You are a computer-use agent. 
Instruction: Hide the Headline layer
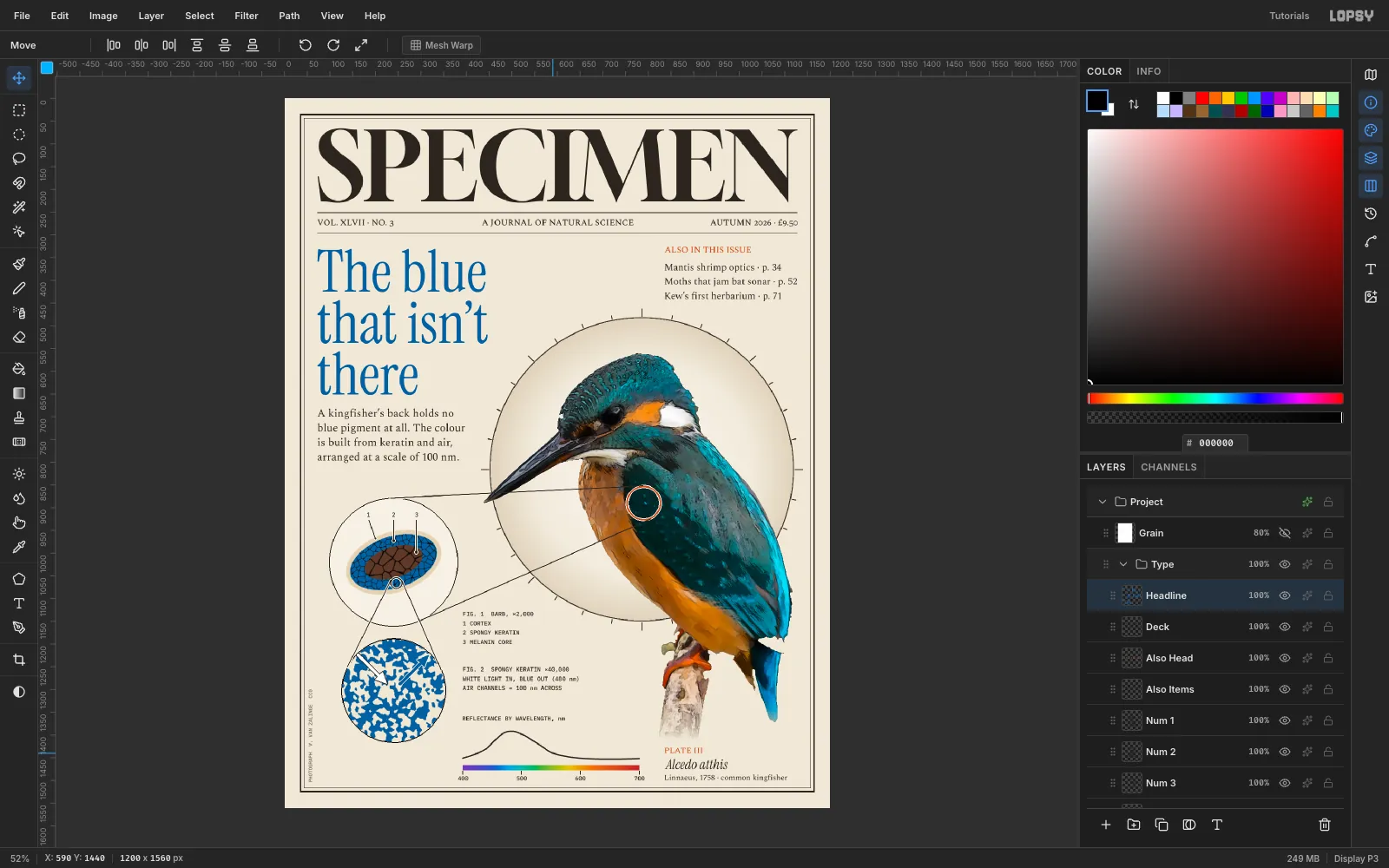pyautogui.click(x=1285, y=595)
